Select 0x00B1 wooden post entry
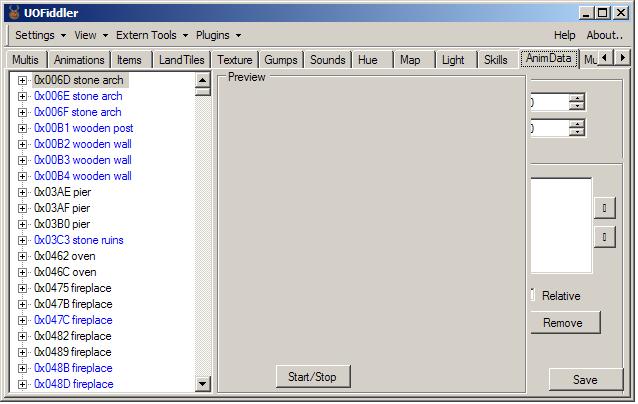The width and height of the screenshot is (638, 404). [x=84, y=128]
